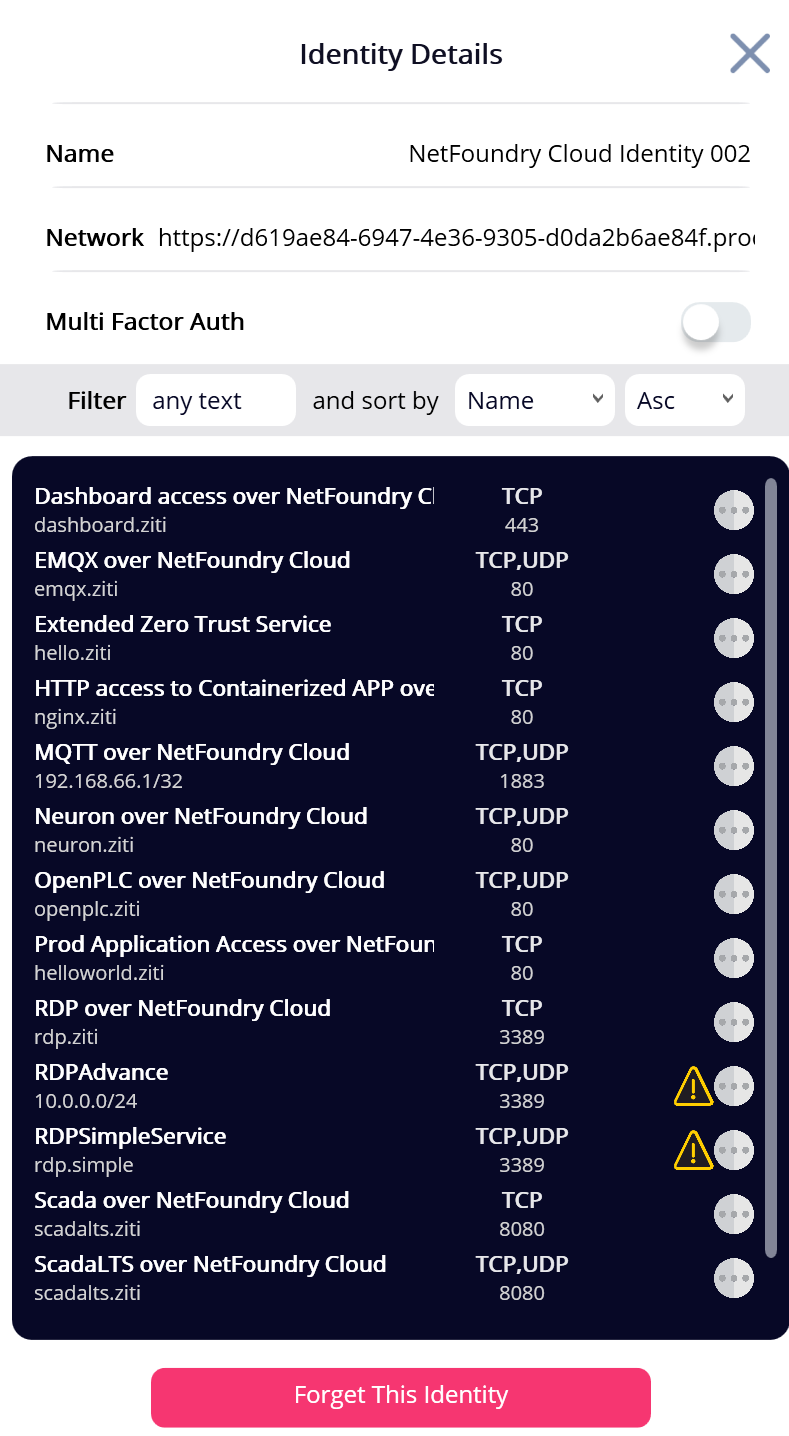The image size is (789, 1436).
Task: Click hello.ziti address
Action: pos(72,653)
